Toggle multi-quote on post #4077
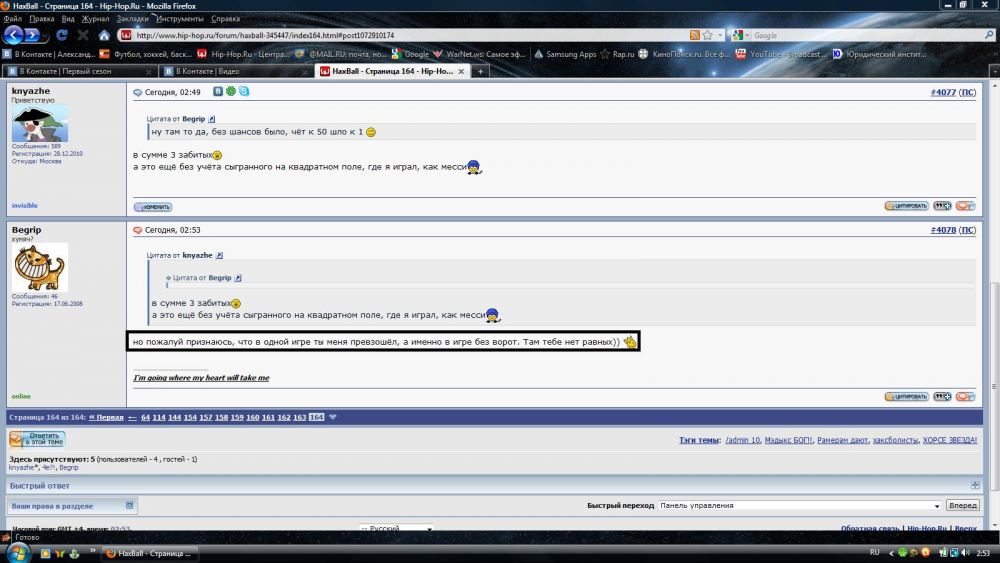The width and height of the screenshot is (1000, 563). [942, 206]
